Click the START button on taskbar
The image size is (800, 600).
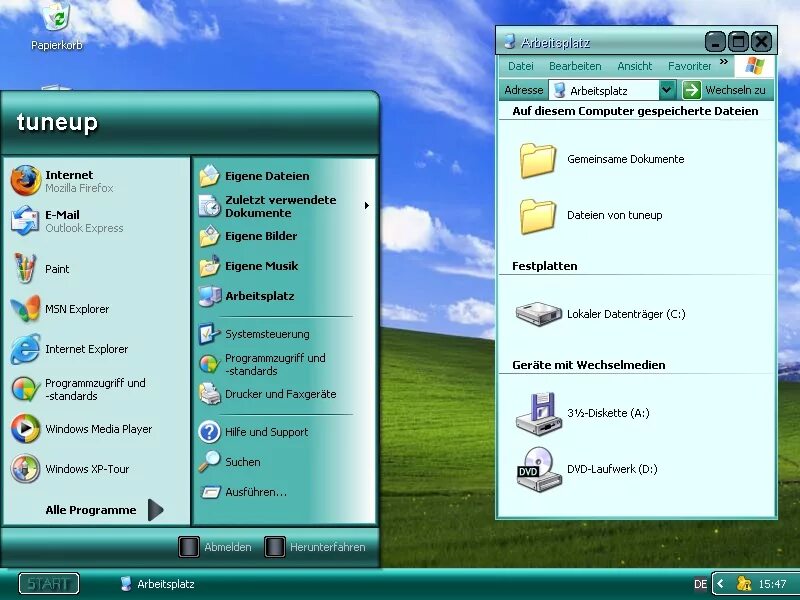[49, 583]
